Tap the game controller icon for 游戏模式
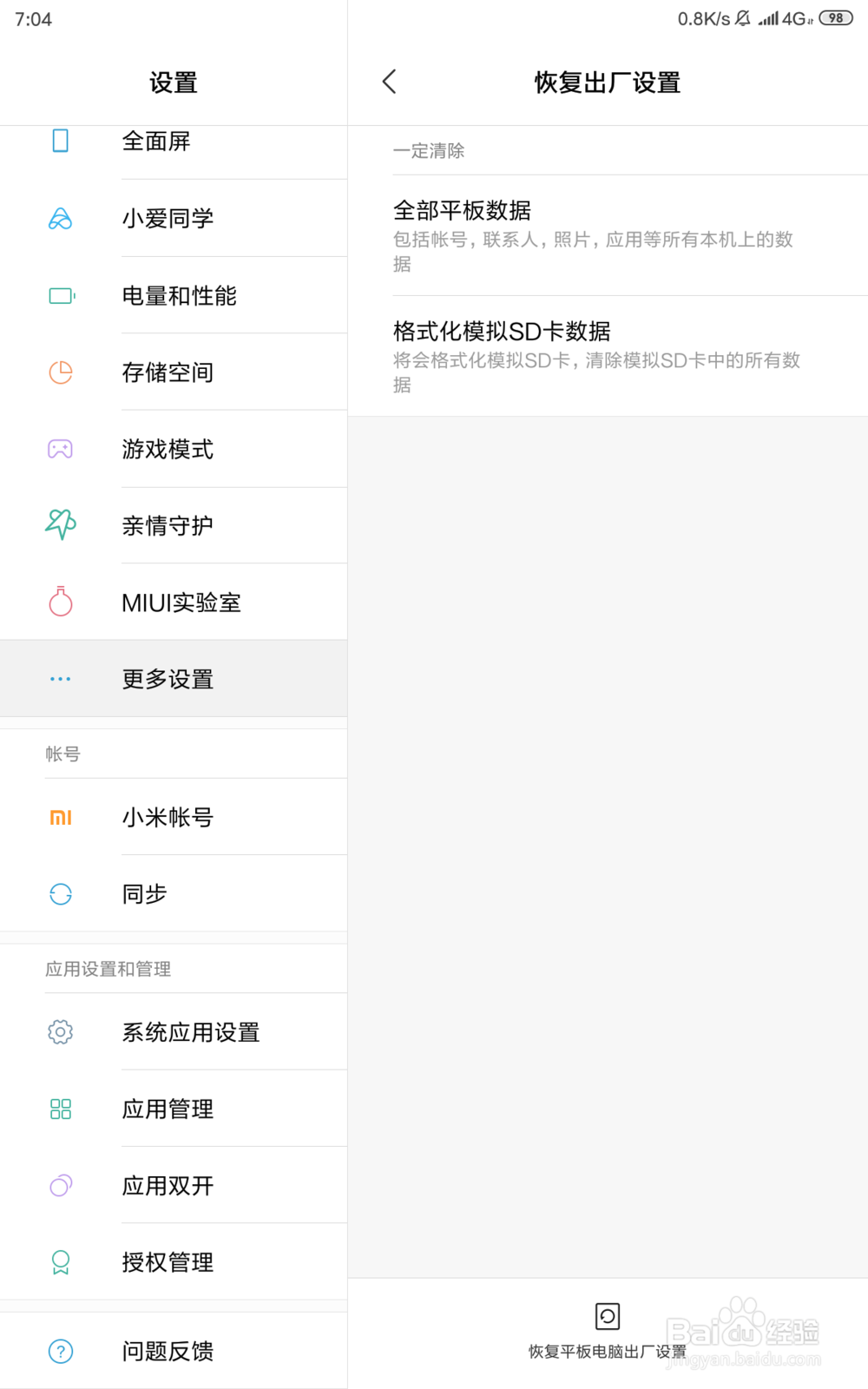 coord(61,449)
